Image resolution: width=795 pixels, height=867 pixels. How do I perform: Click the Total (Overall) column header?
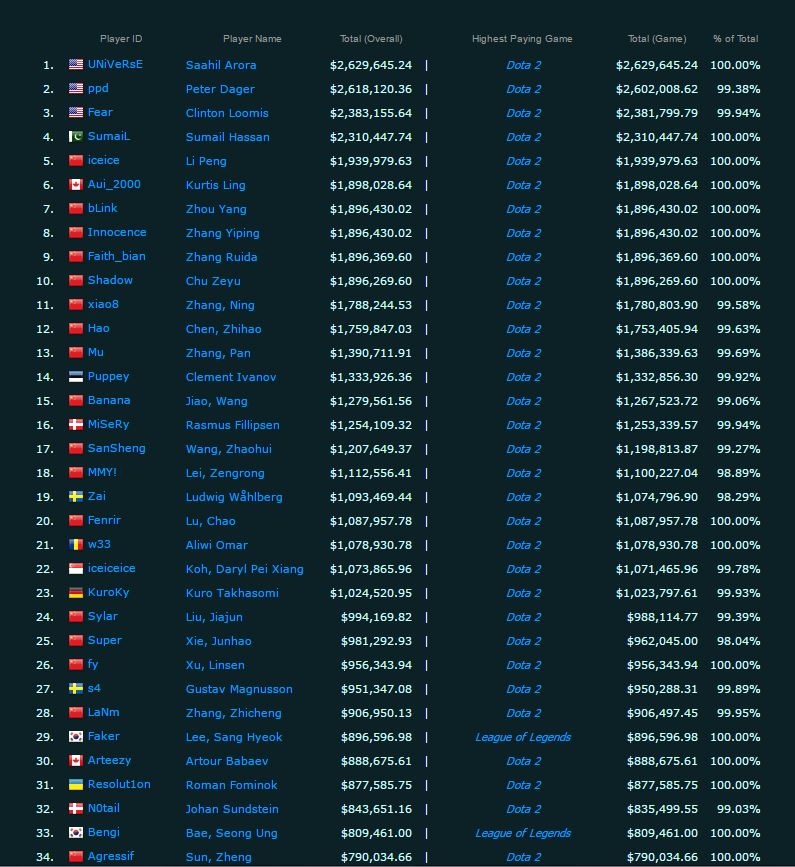[x=371, y=39]
